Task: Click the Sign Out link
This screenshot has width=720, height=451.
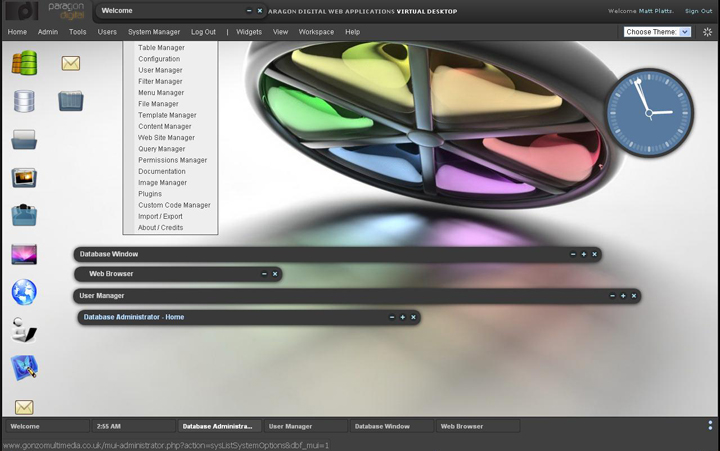Action: tap(698, 11)
